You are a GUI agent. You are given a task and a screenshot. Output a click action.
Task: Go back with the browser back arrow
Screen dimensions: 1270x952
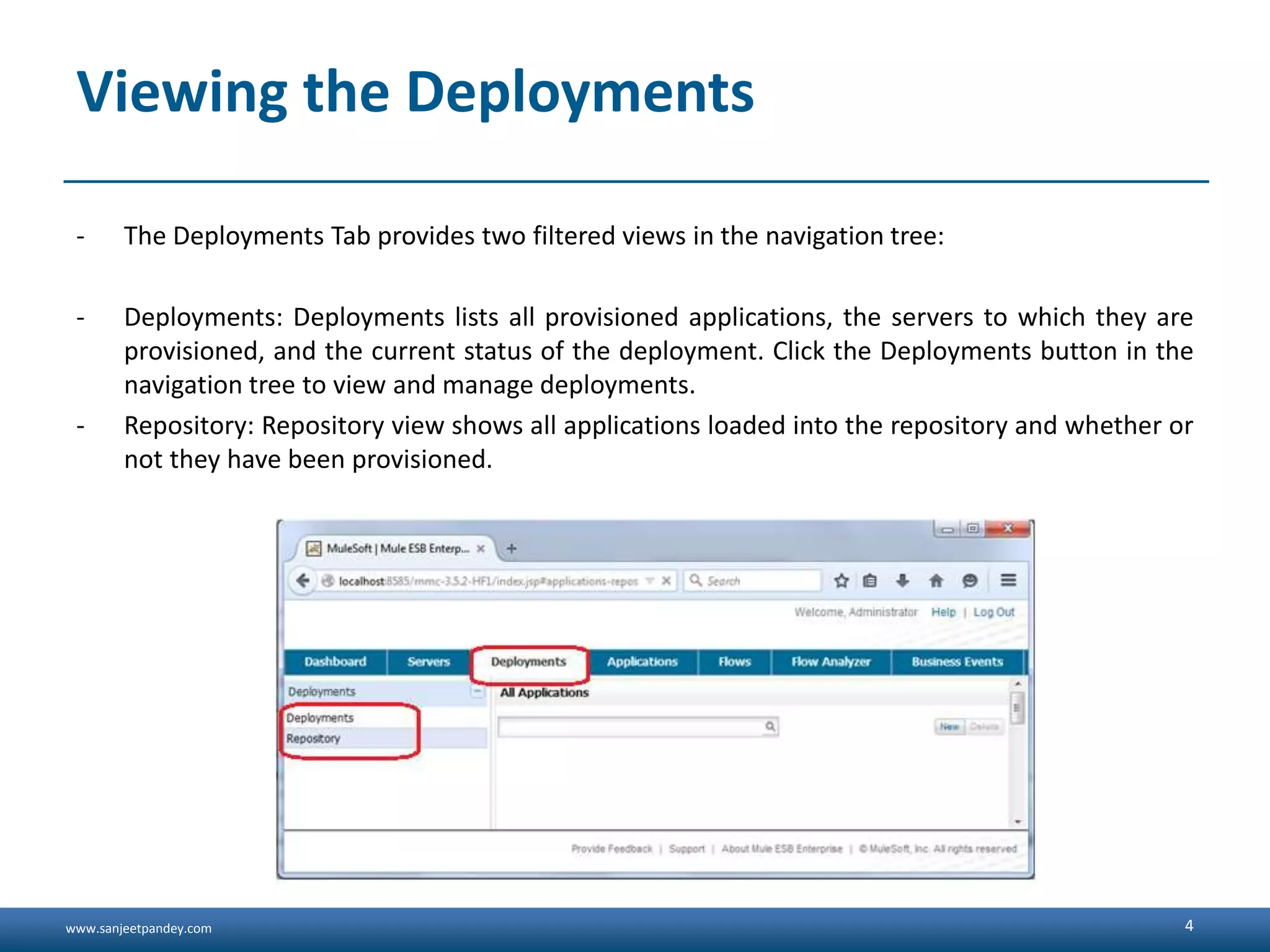coord(303,581)
